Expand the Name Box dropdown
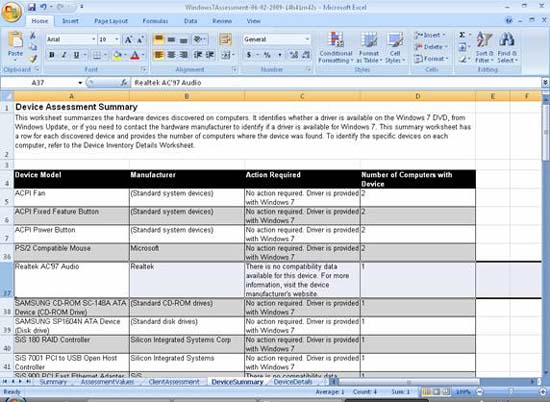This screenshot has width=550, height=402. (80, 83)
